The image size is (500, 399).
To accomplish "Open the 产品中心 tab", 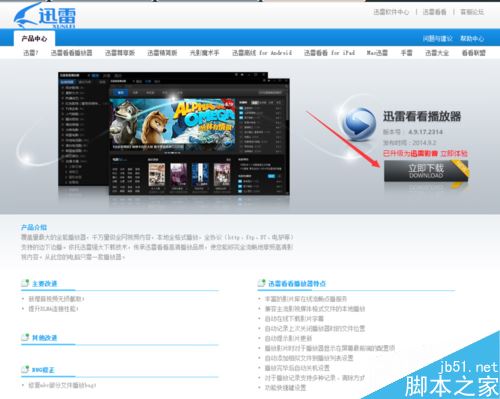I will 34,39.
